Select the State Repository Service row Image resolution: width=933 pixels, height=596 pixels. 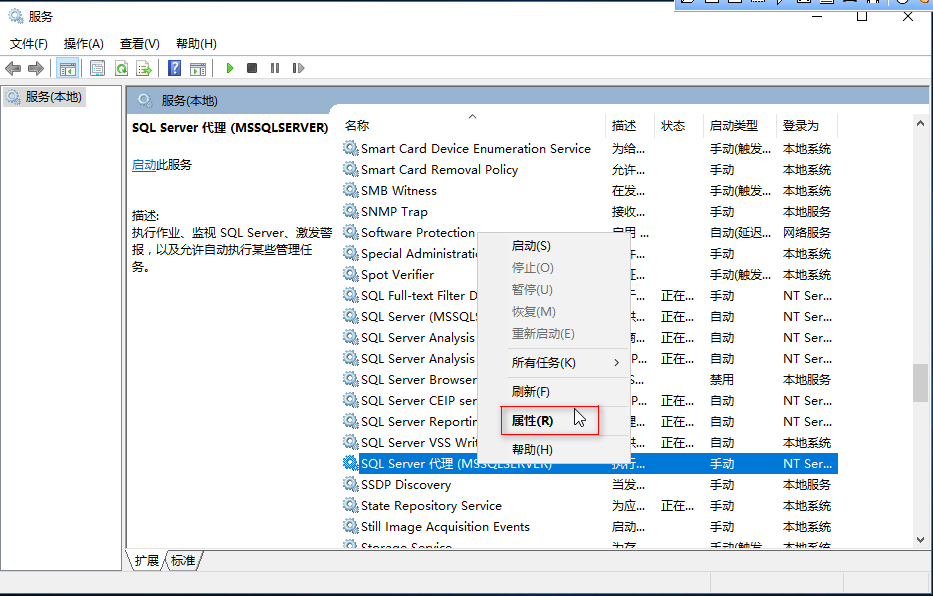click(x=590, y=506)
